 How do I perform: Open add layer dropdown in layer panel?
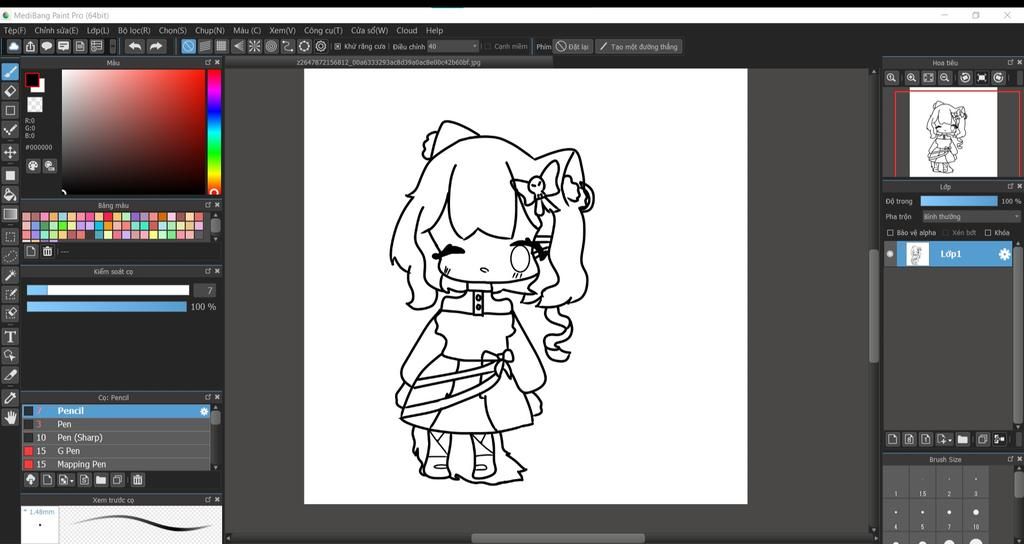click(944, 440)
